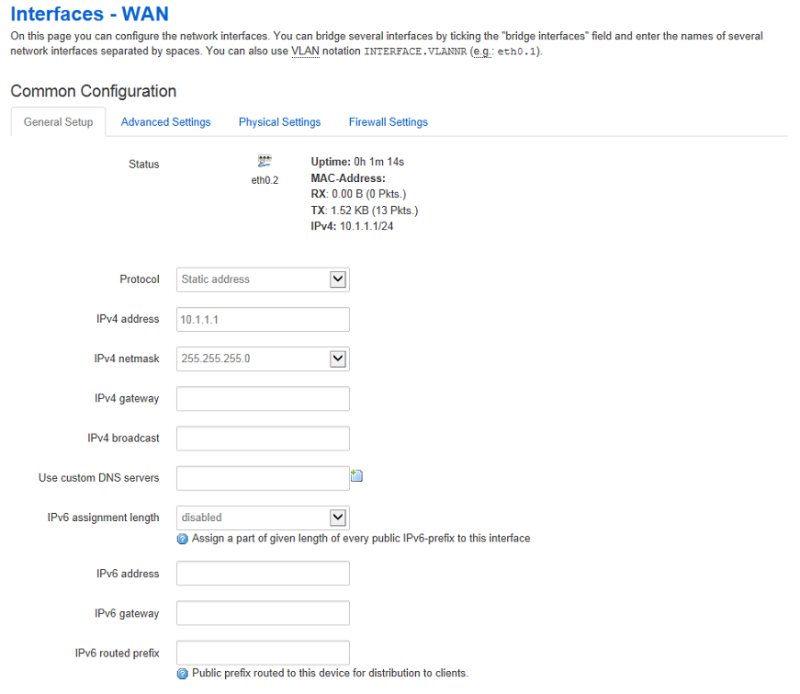Click the Interfaces - WAN page heading

[89, 14]
